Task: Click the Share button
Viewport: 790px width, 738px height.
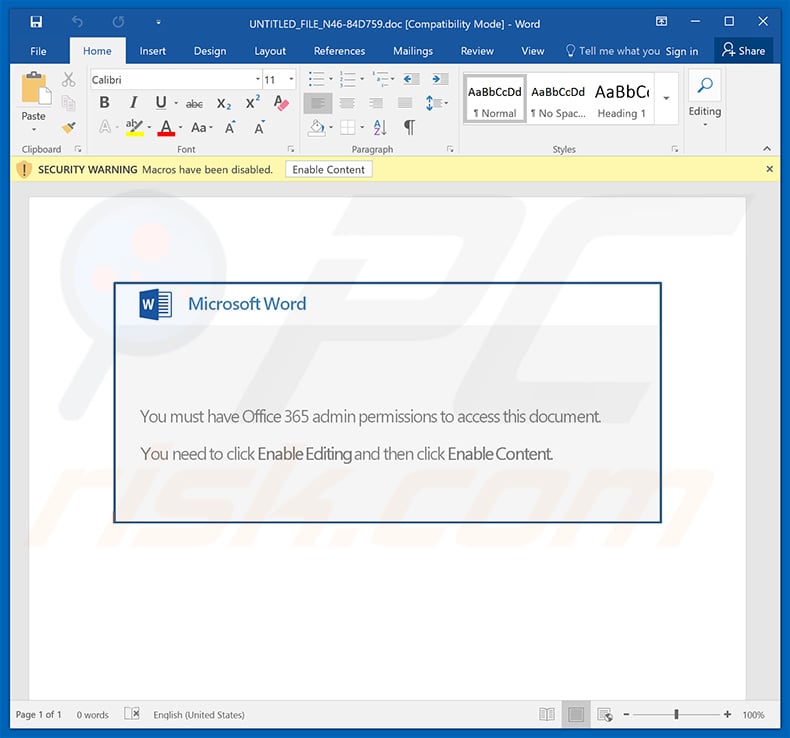Action: click(x=744, y=50)
